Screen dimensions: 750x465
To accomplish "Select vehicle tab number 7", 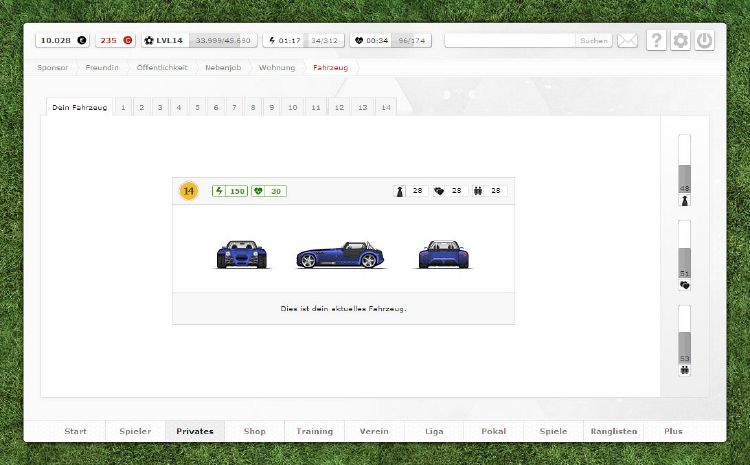I will (x=233, y=107).
